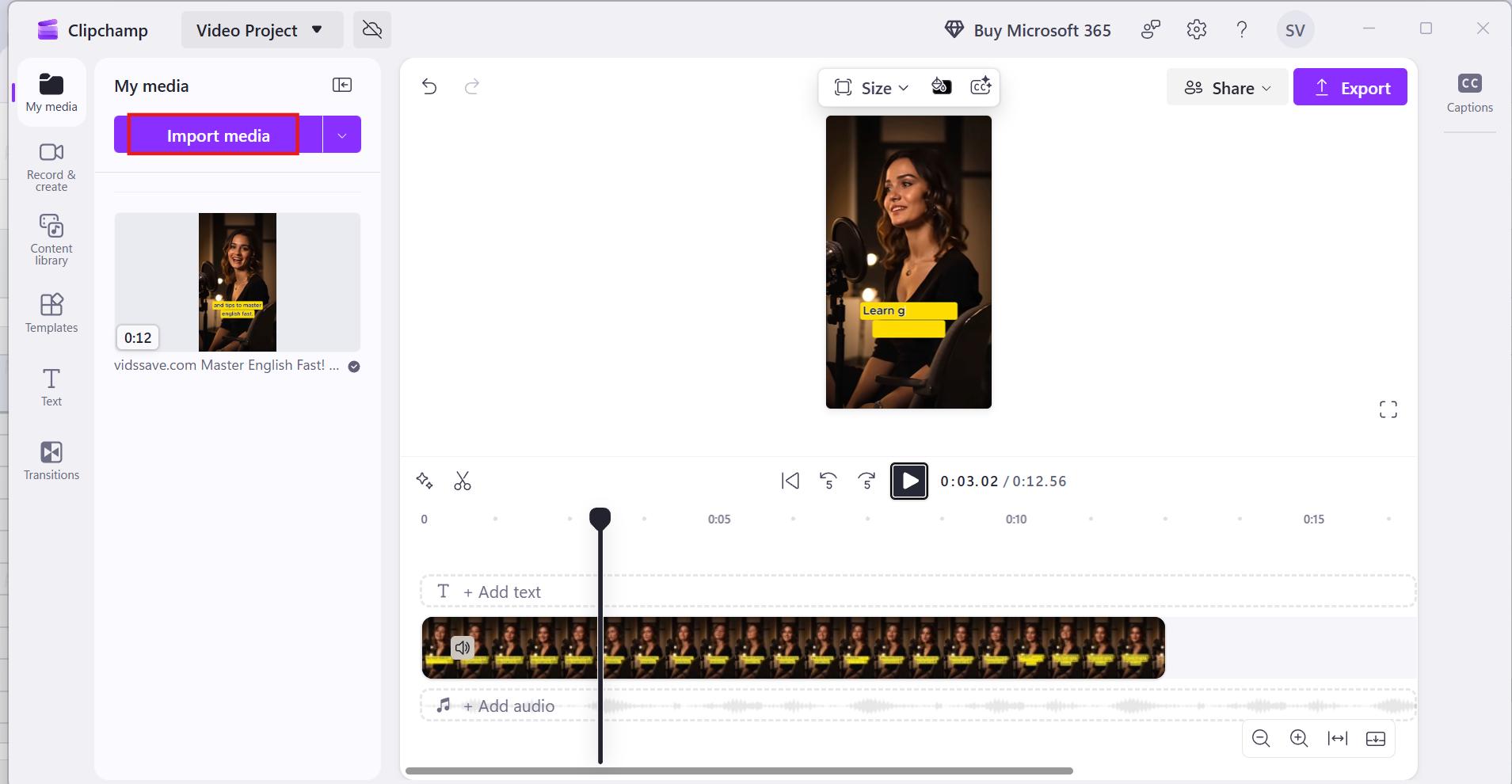The height and width of the screenshot is (784, 1512).
Task: Open the Record & create tab
Action: point(51,166)
